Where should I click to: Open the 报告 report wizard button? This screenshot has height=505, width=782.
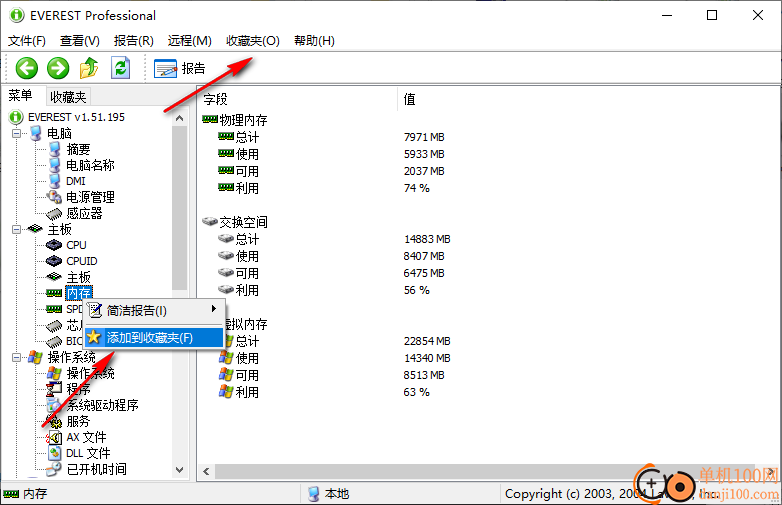180,68
